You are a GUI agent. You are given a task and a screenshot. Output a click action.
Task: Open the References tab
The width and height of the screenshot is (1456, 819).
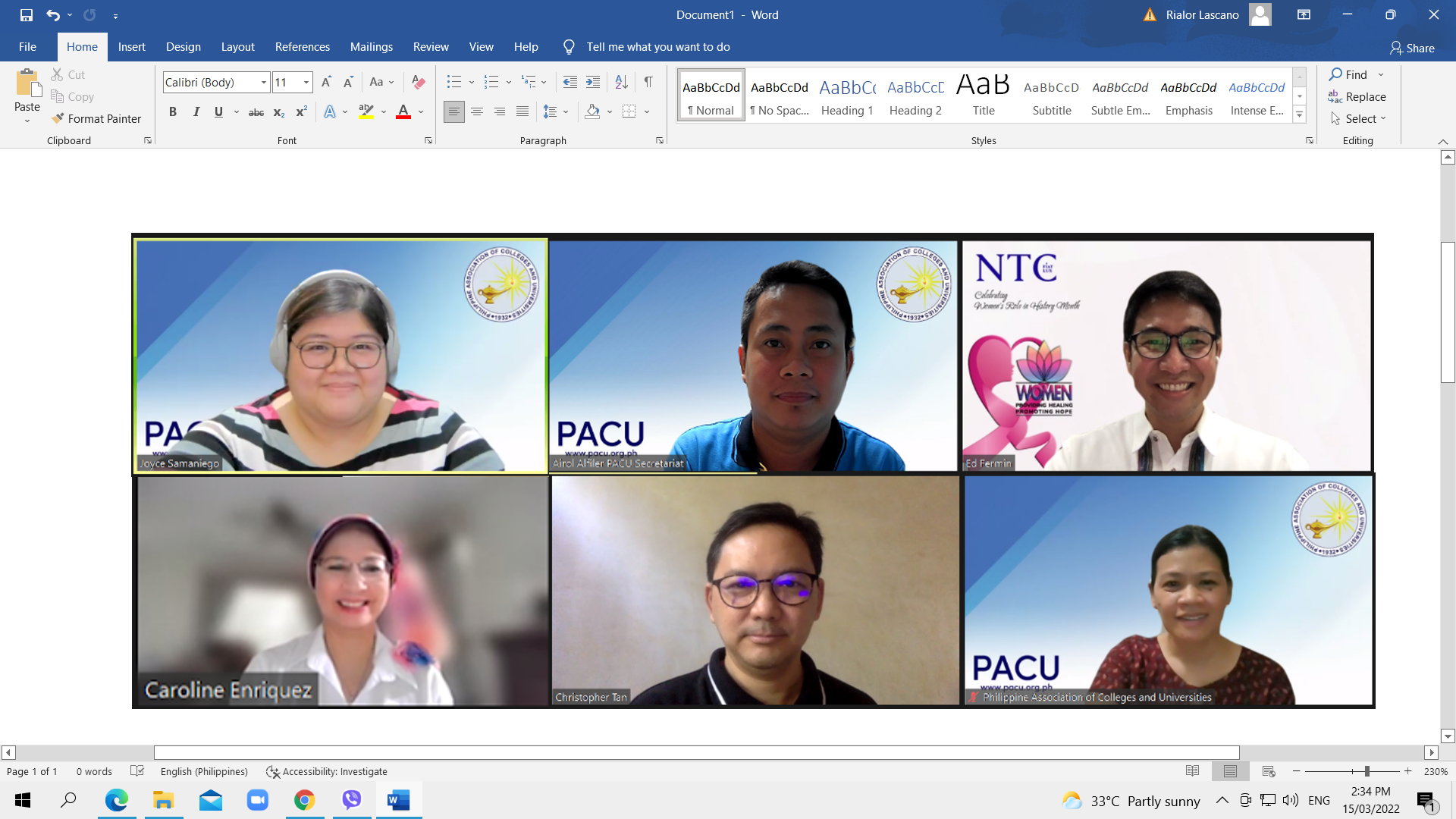[302, 47]
